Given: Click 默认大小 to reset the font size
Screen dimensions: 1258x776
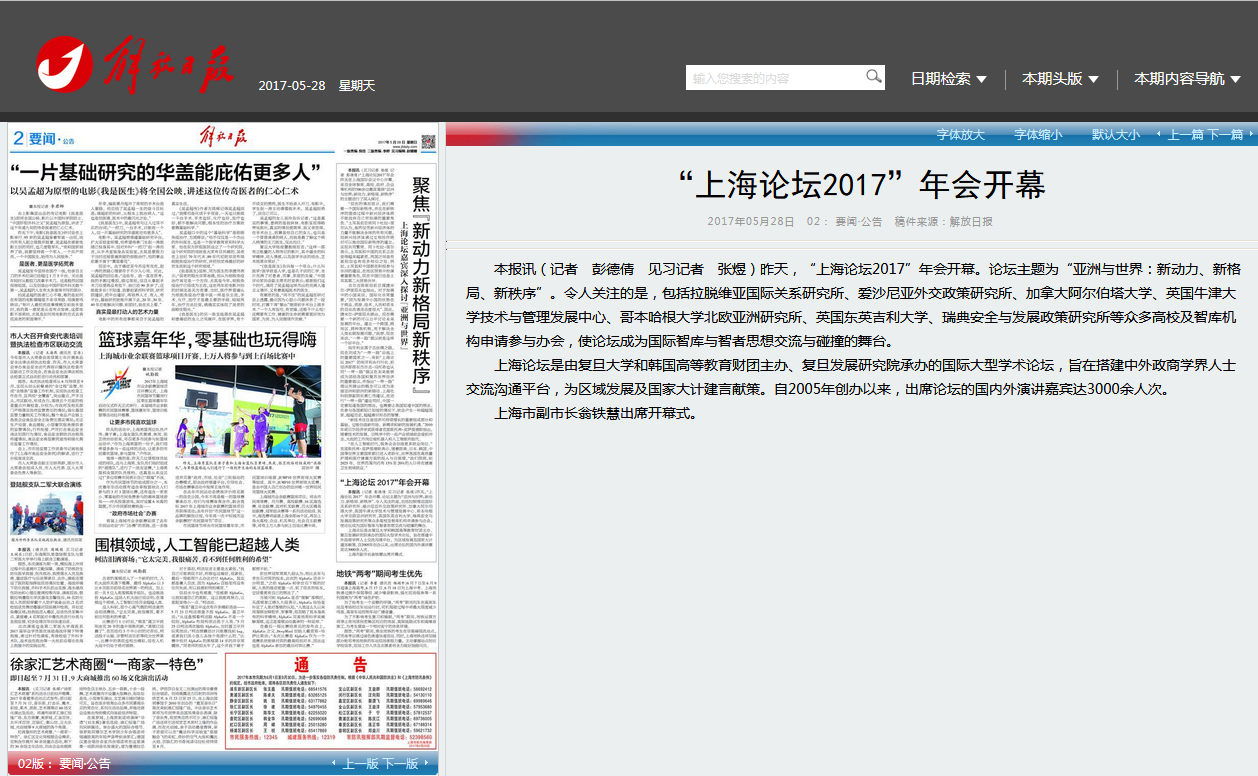Looking at the screenshot, I should (x=1115, y=134).
